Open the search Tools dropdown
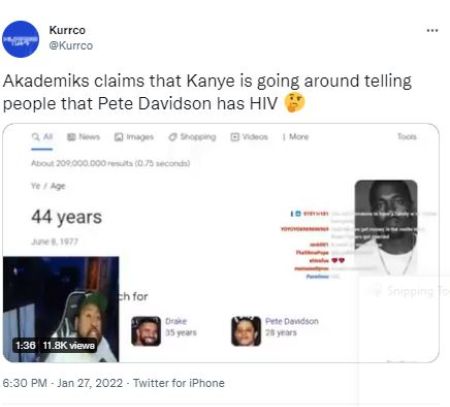This screenshot has width=450, height=407. [407, 136]
